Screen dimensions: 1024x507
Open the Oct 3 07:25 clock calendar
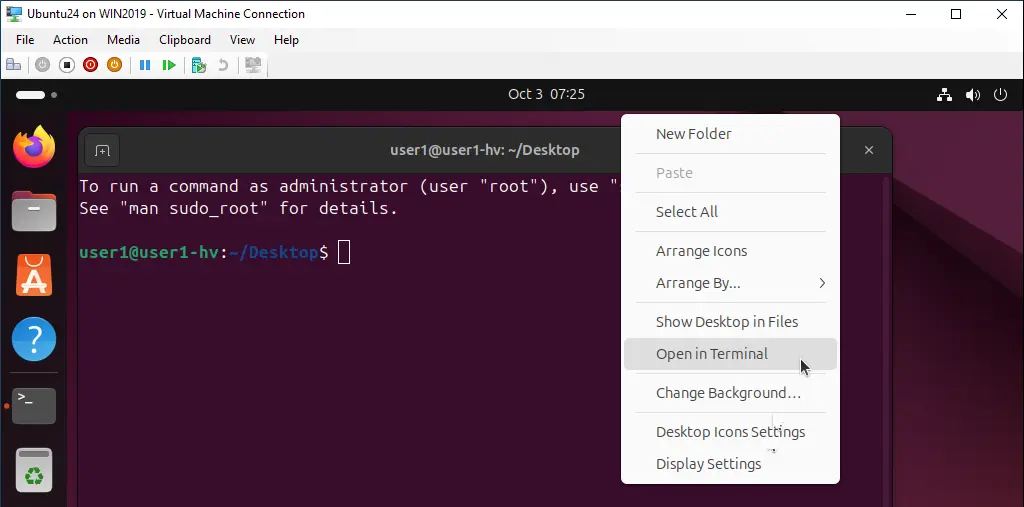[x=546, y=94]
